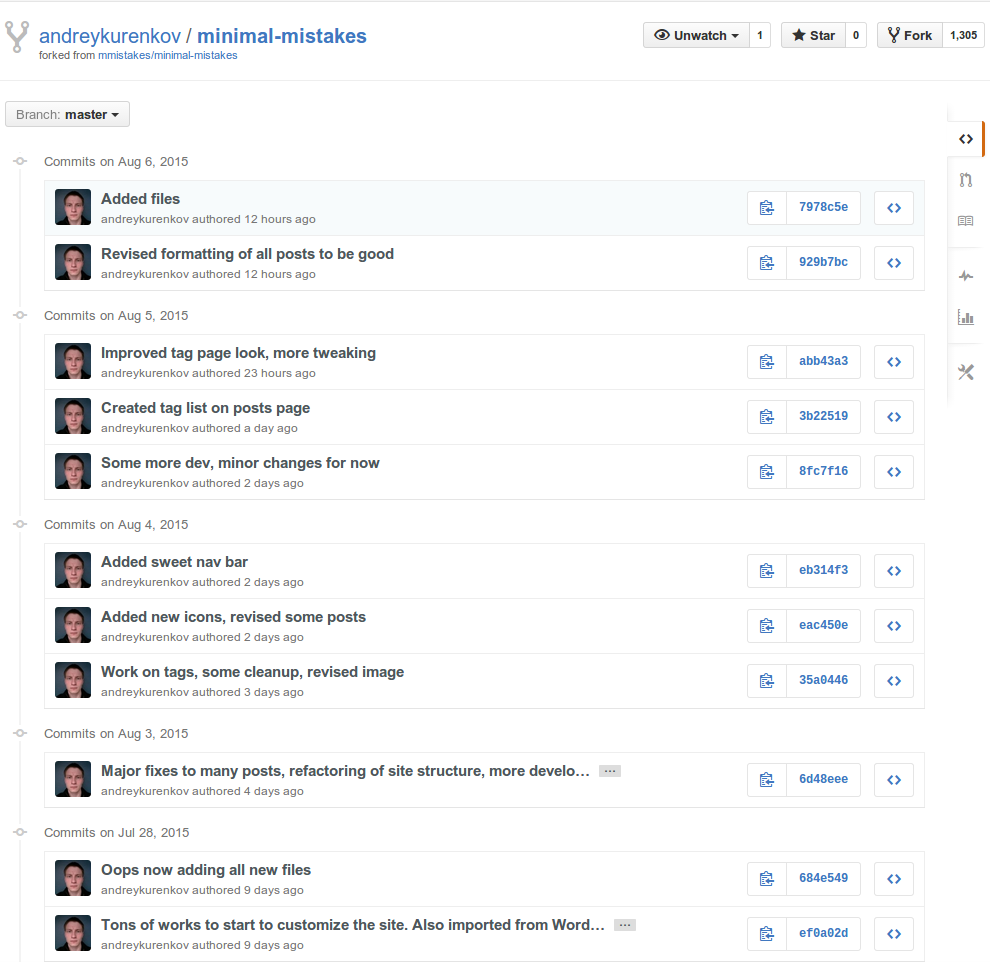This screenshot has height=962, width=990.
Task: Open the Branch: master dropdown
Action: tap(68, 114)
